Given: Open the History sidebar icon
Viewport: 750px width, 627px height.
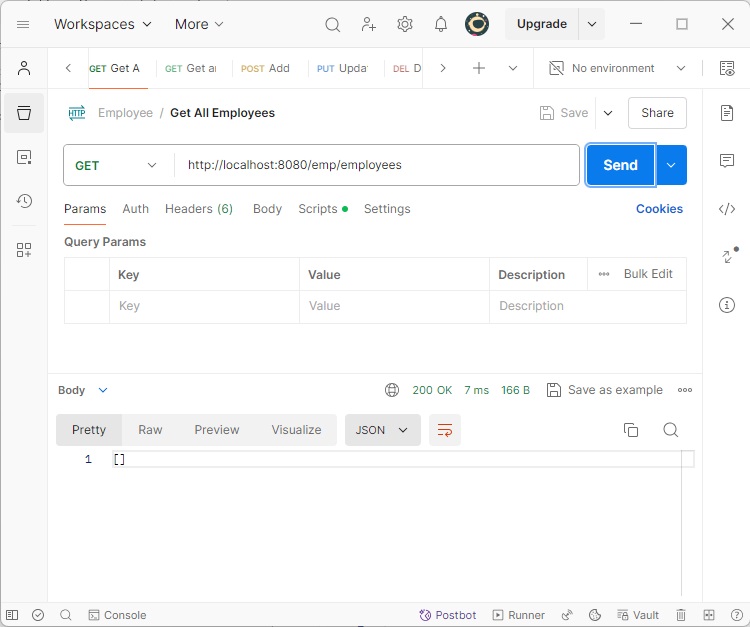Looking at the screenshot, I should click(x=24, y=201).
